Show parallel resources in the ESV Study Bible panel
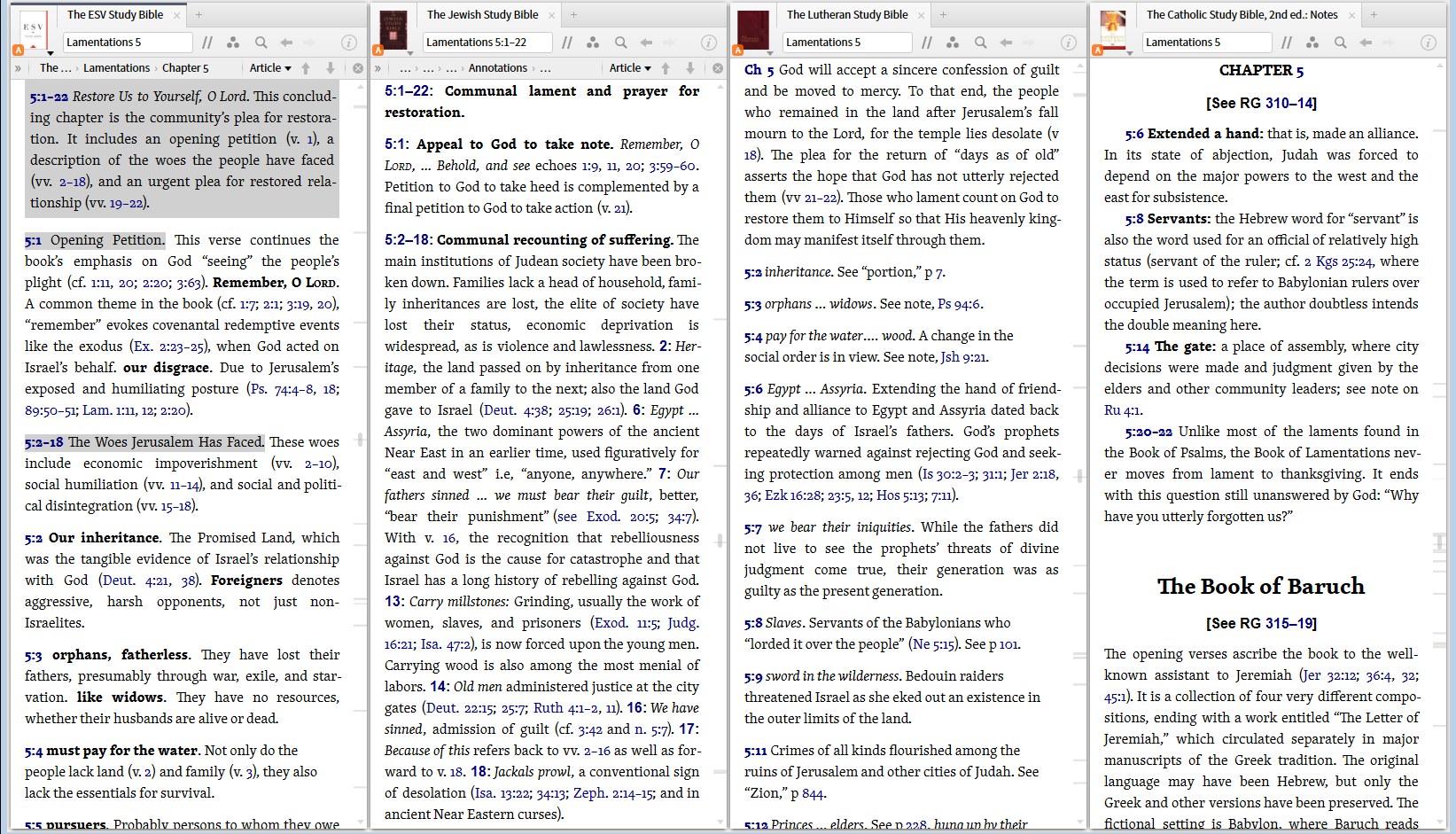 (x=207, y=43)
